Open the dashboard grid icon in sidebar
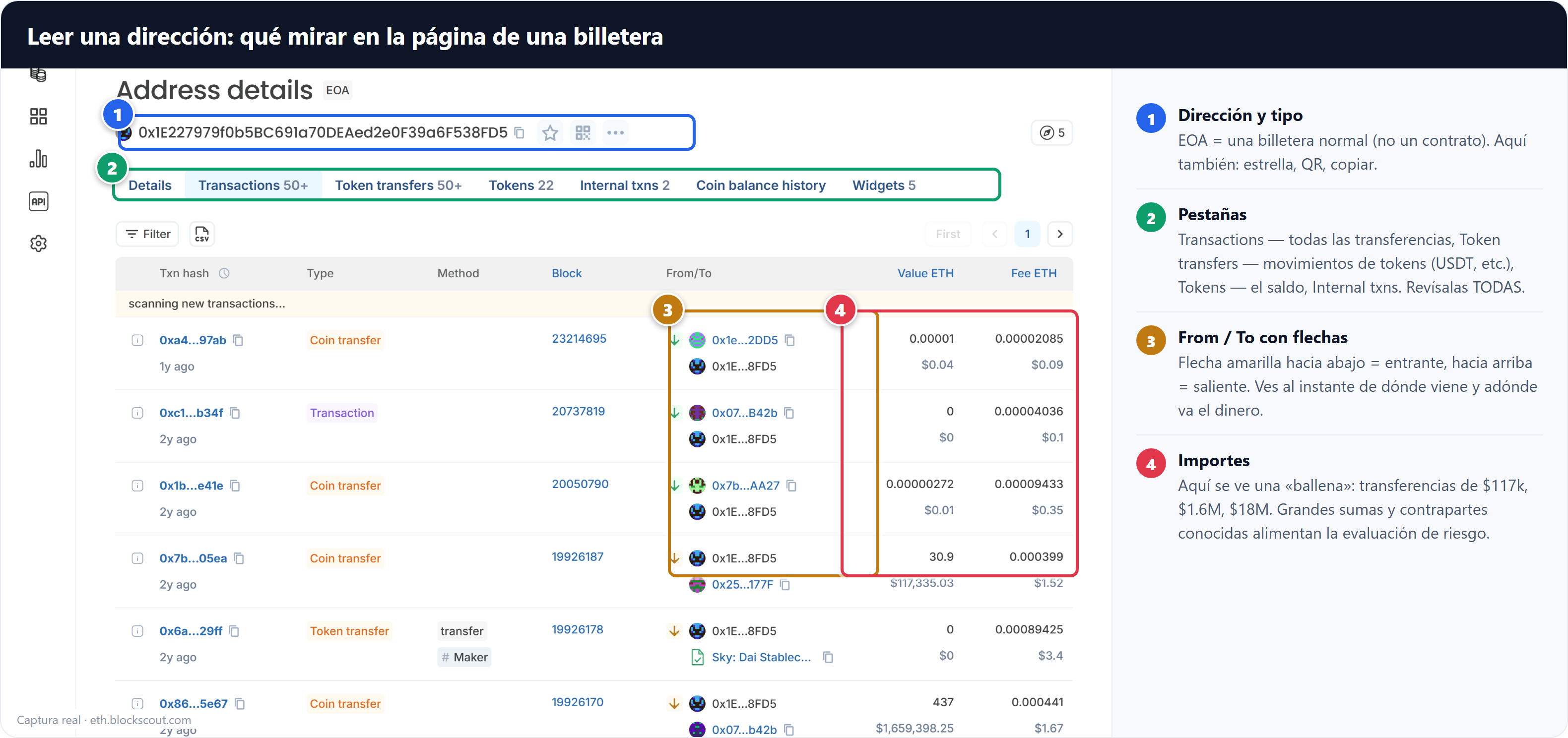The width and height of the screenshot is (1568, 738). (x=38, y=116)
